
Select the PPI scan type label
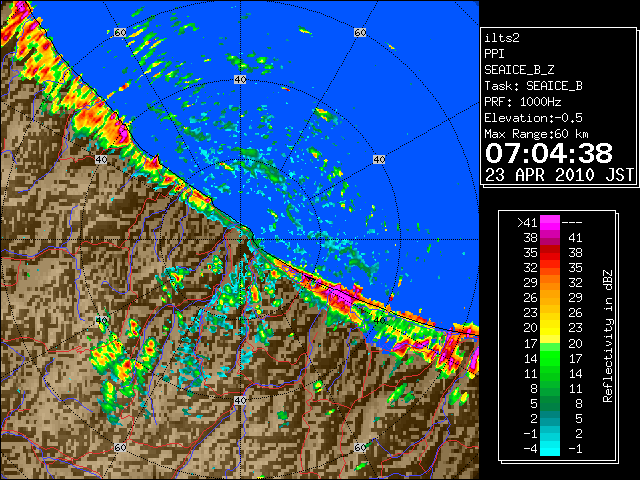click(494, 54)
